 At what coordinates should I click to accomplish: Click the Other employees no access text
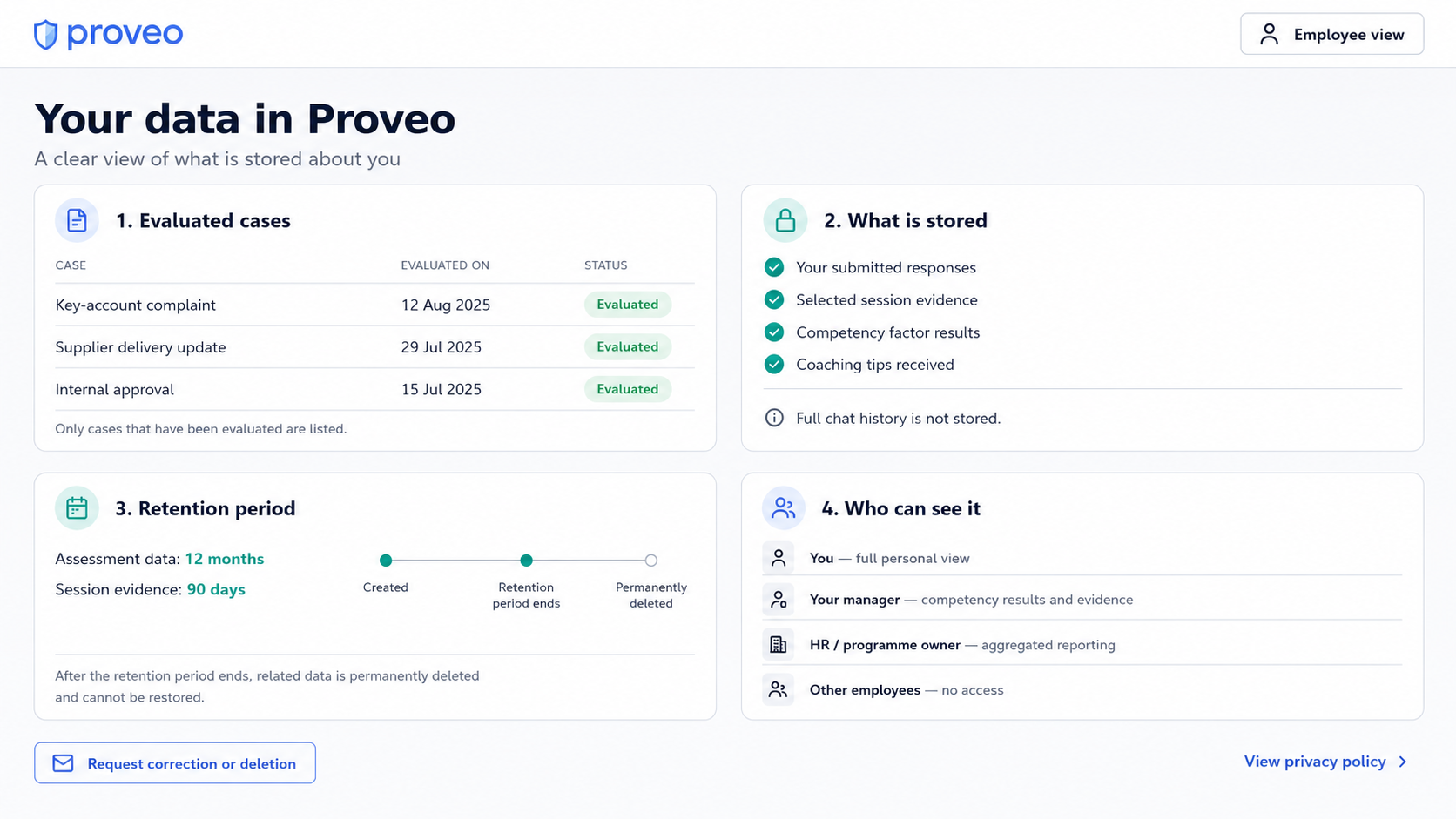click(x=907, y=690)
